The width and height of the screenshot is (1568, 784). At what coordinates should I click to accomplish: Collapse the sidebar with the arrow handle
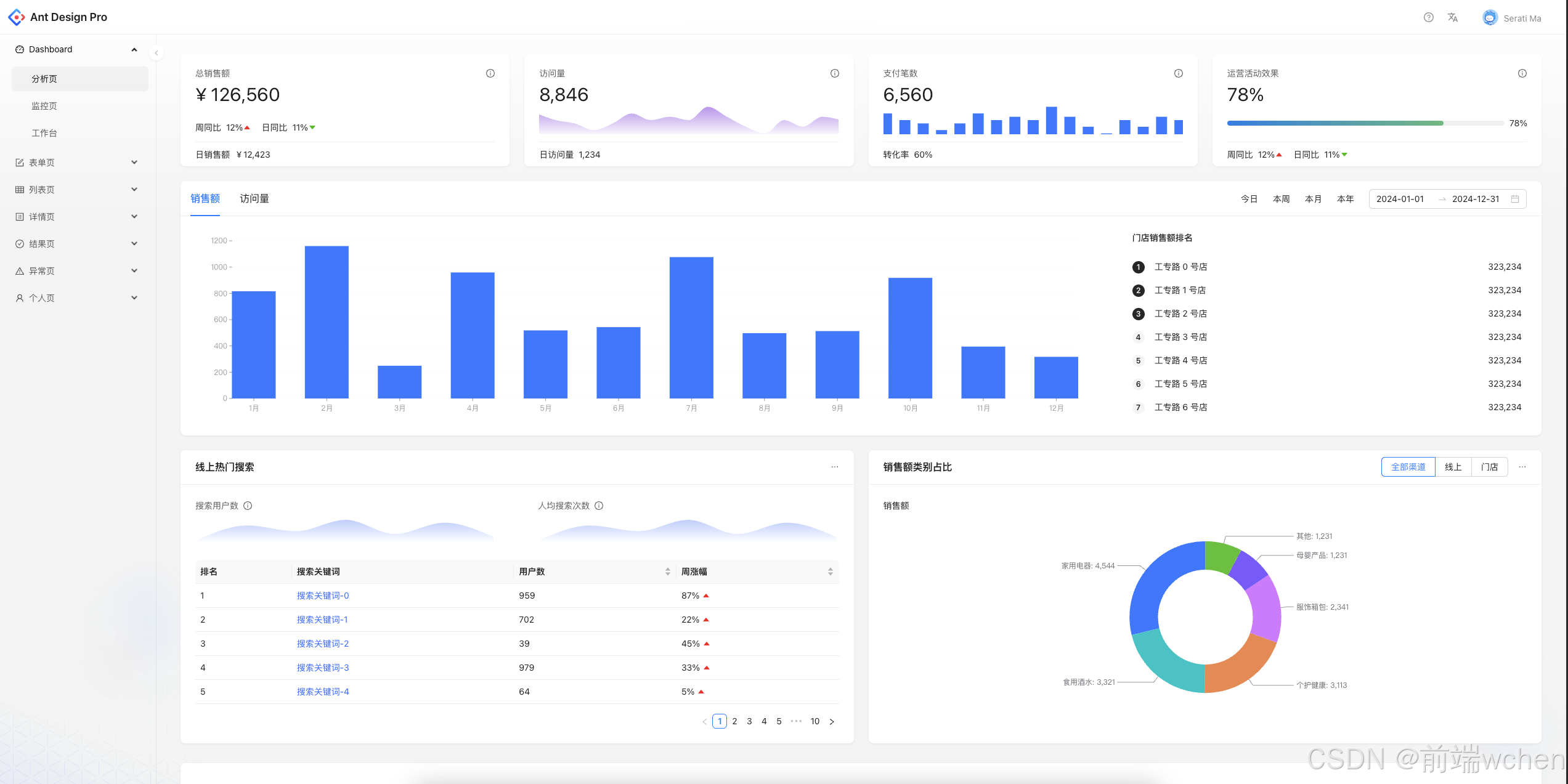pyautogui.click(x=156, y=53)
